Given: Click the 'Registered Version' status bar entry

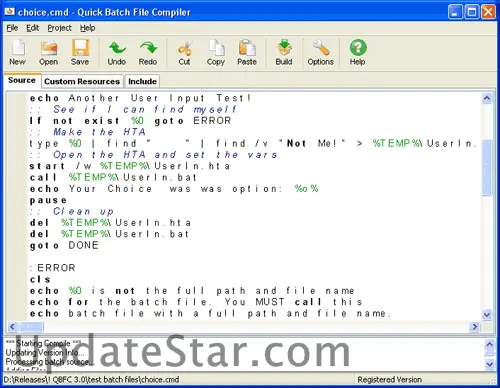Looking at the screenshot, I should pyautogui.click(x=390, y=380).
